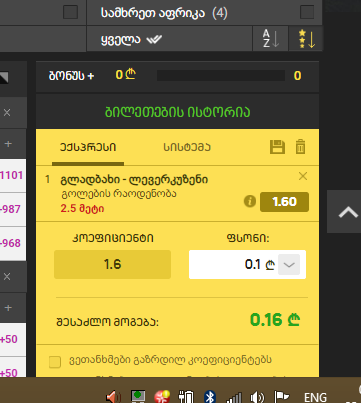Viewport: 361px width, 403px height.
Task: Click the red muted speaker tray icon
Action: pos(114,397)
